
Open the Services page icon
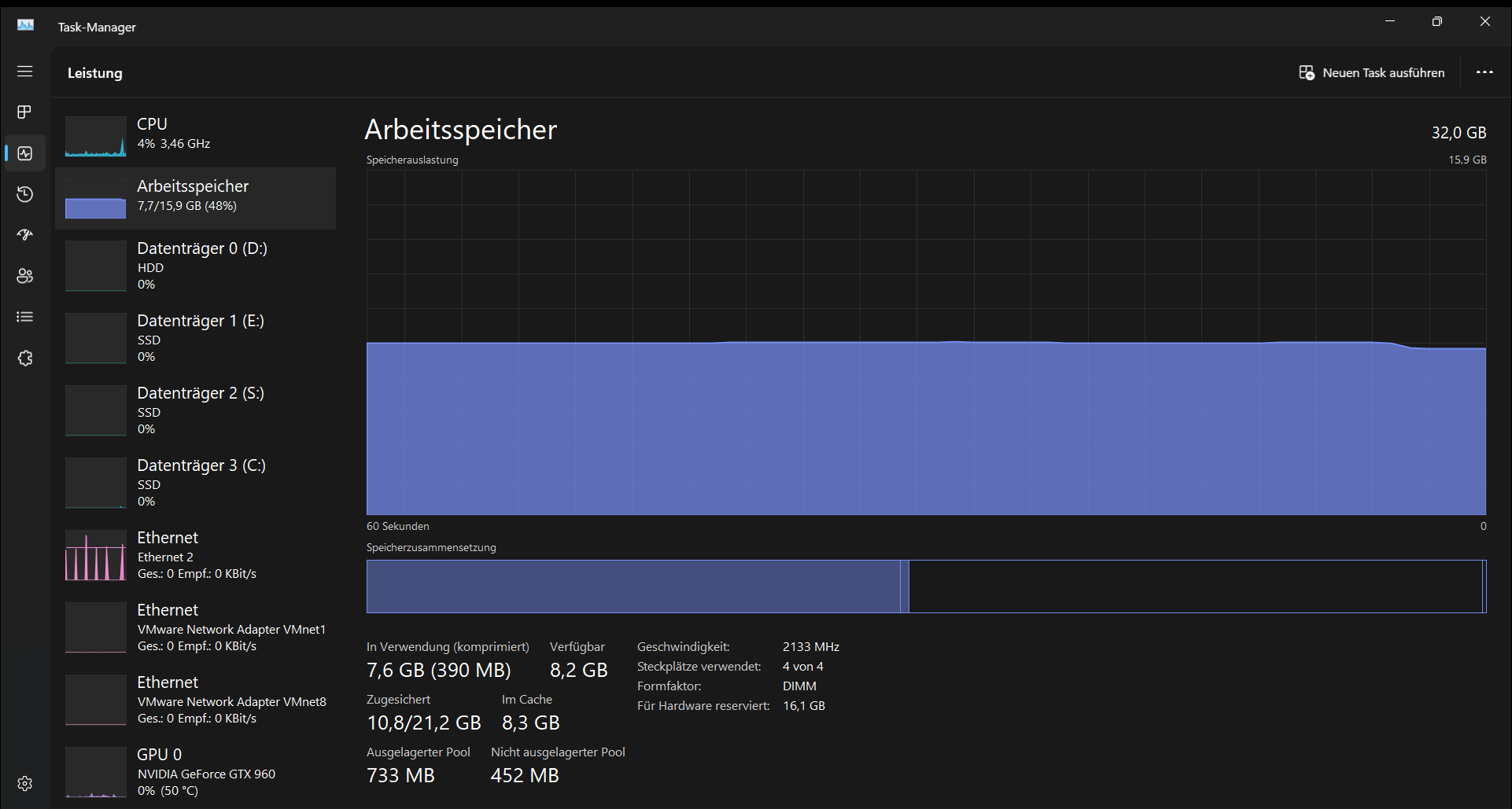pos(25,359)
